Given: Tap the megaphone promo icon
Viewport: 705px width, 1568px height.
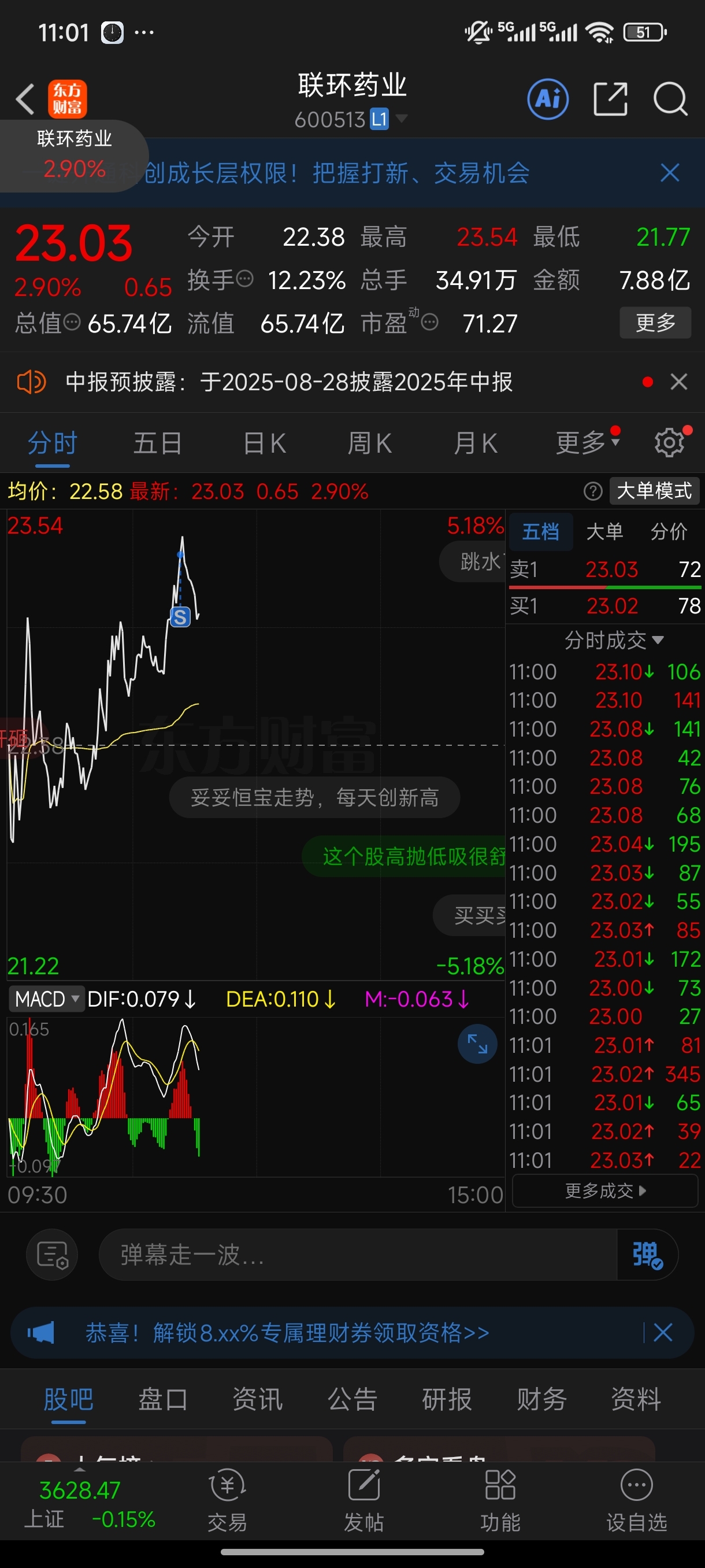Looking at the screenshot, I should pos(41,1333).
